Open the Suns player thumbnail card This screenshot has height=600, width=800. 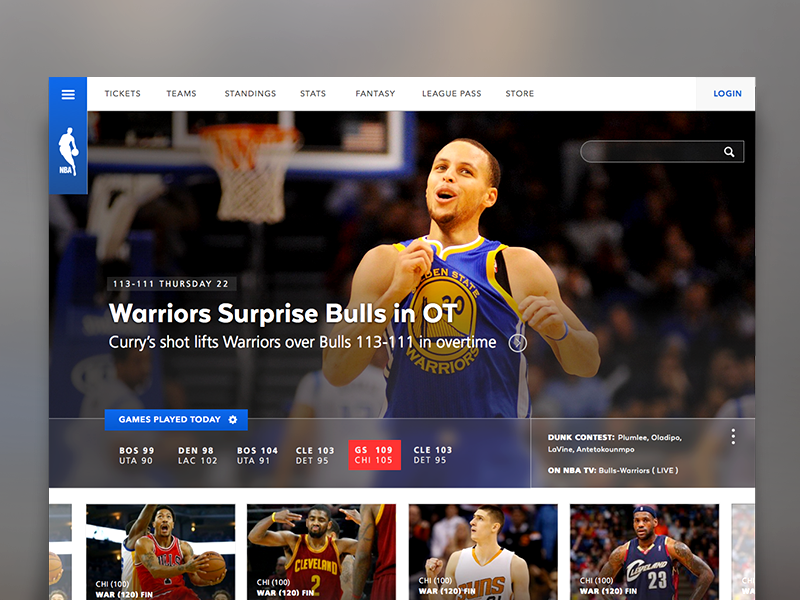(483, 552)
